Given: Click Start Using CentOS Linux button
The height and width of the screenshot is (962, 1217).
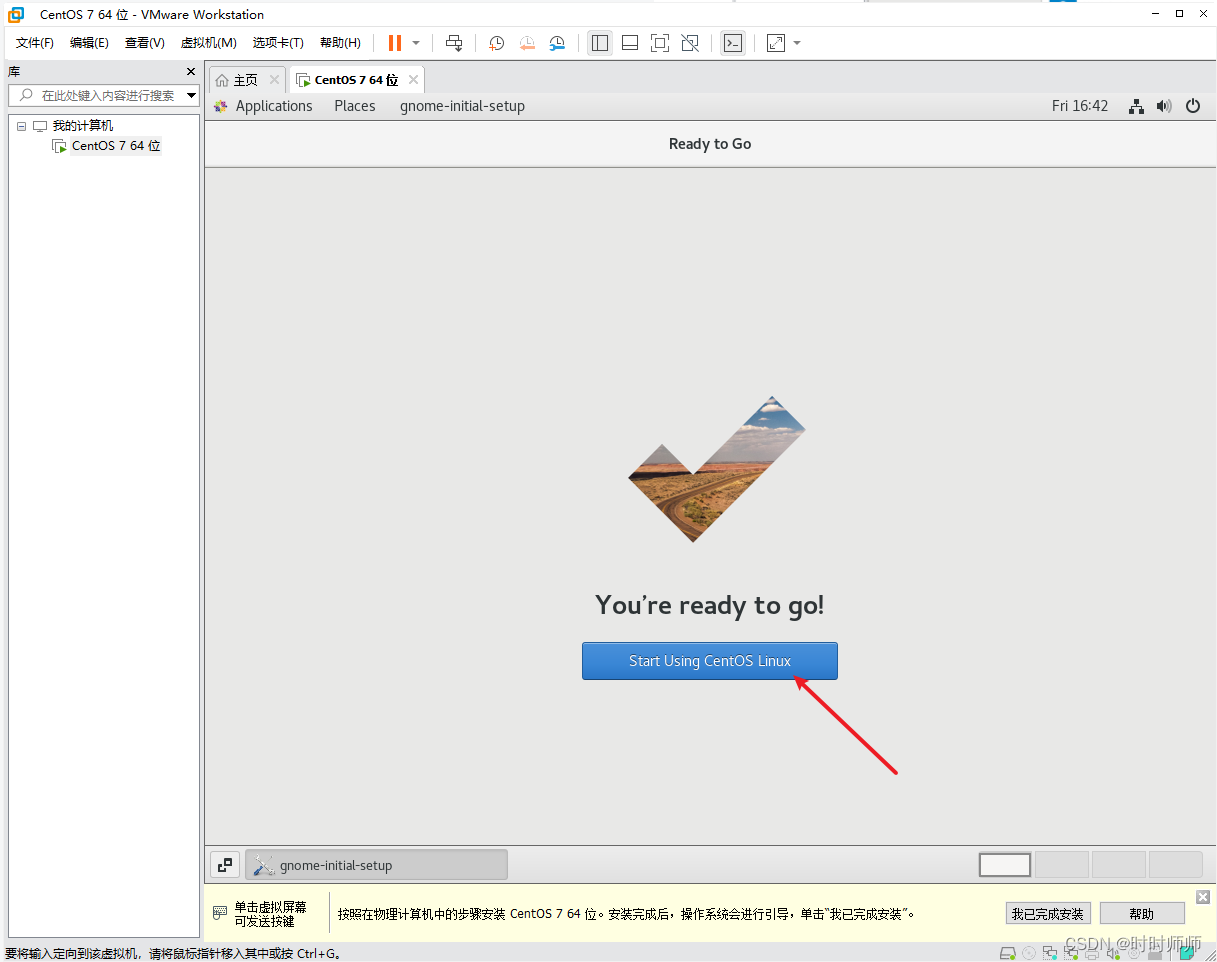Looking at the screenshot, I should [x=710, y=661].
